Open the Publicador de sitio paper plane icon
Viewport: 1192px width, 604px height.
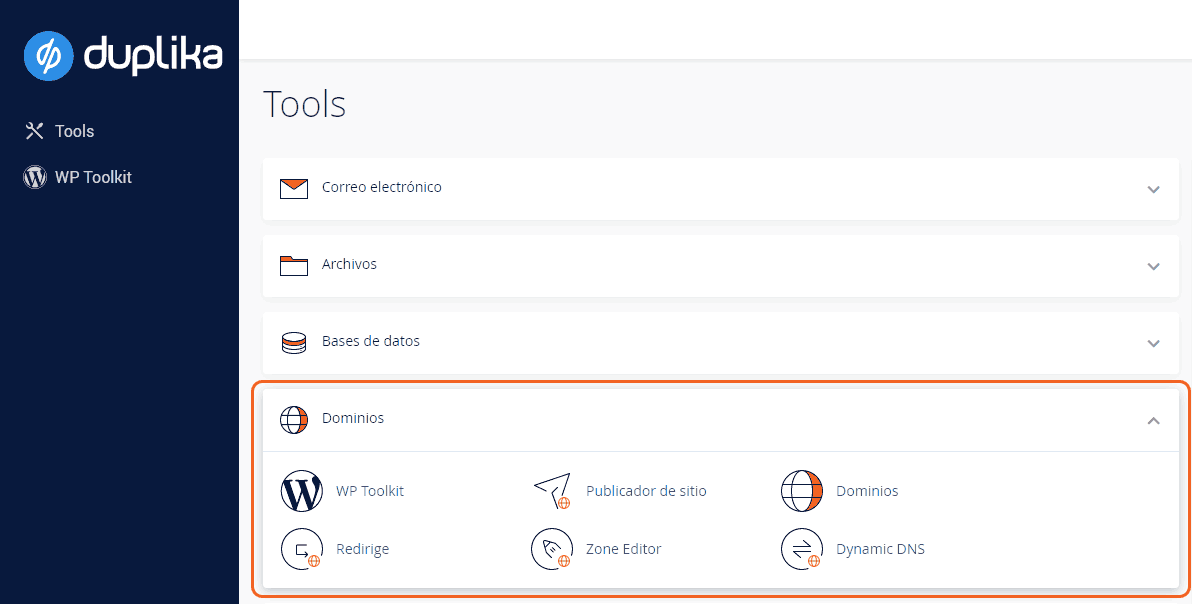pos(551,491)
